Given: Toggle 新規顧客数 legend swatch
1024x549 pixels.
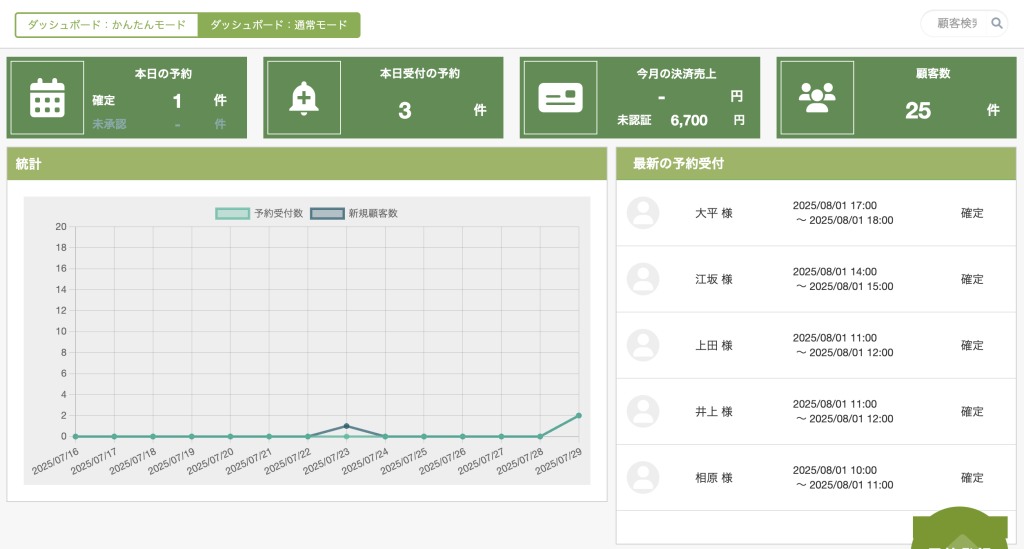Looking at the screenshot, I should click(x=327, y=213).
